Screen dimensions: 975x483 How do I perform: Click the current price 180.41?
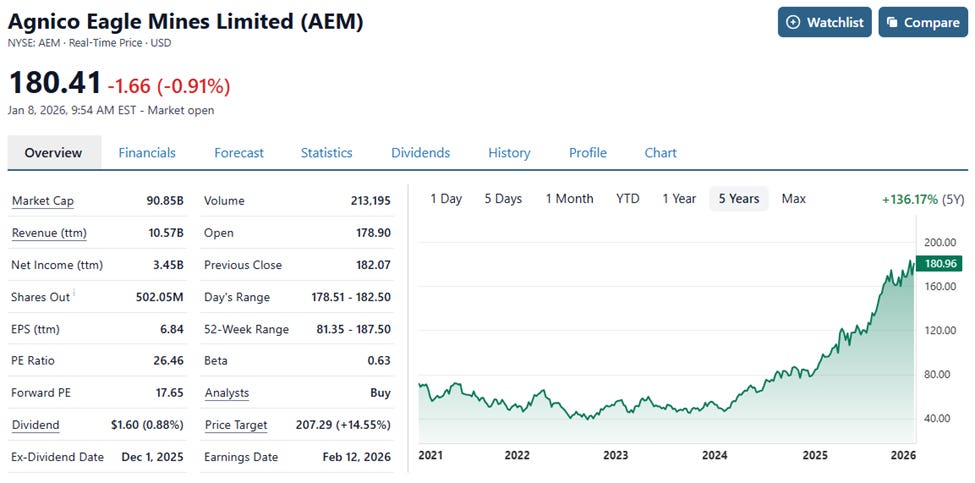[x=55, y=83]
